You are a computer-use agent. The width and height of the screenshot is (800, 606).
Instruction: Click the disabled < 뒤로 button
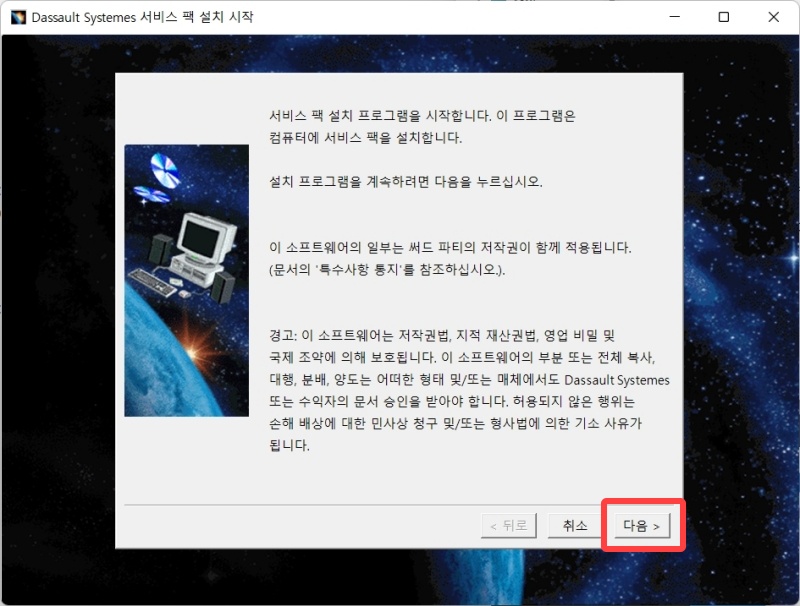[x=509, y=525]
